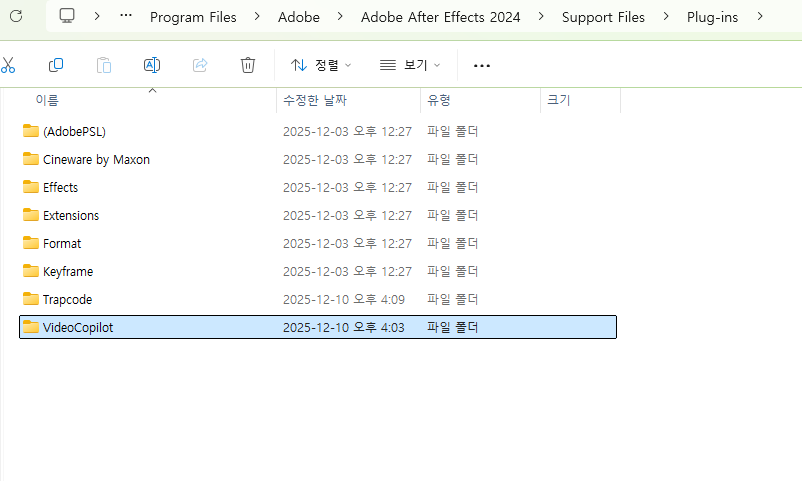Sort by 수정한 날짜 column header
The height and width of the screenshot is (481, 802).
[x=315, y=101]
